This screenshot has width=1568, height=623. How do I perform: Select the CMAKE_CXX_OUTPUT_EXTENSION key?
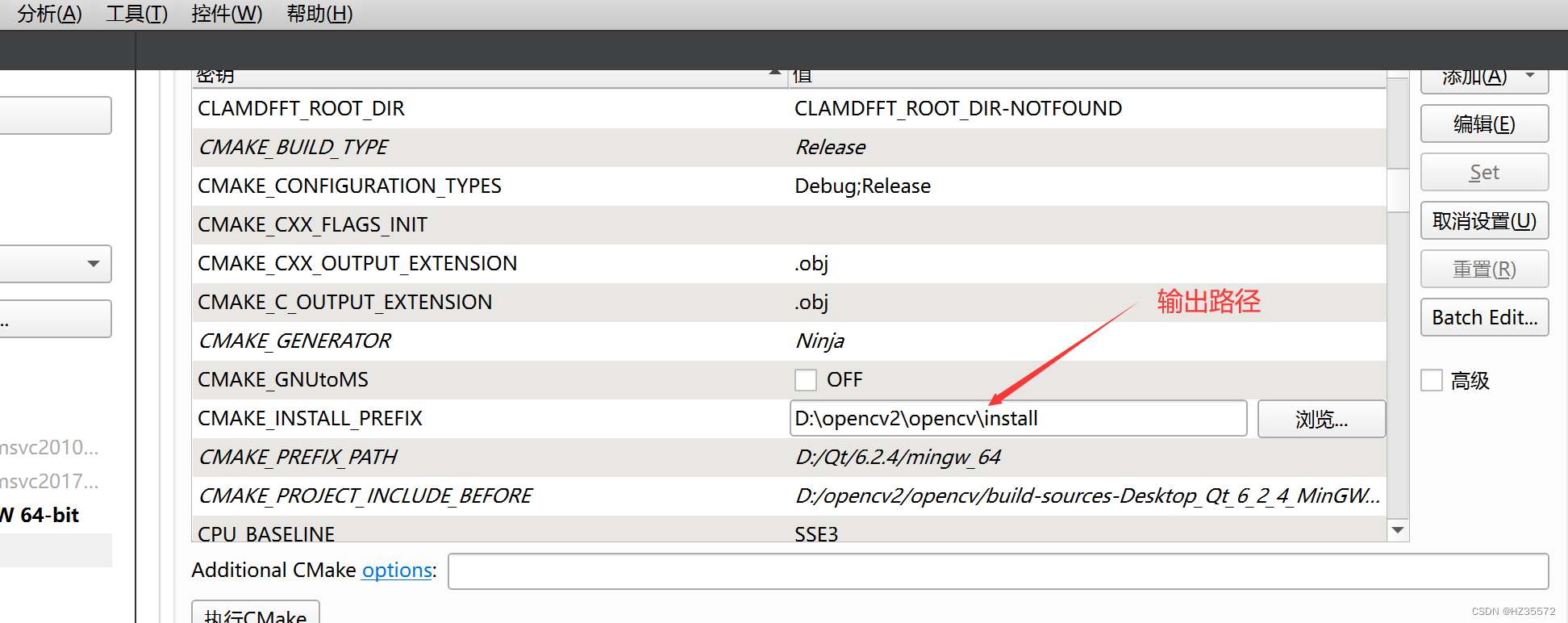[357, 263]
